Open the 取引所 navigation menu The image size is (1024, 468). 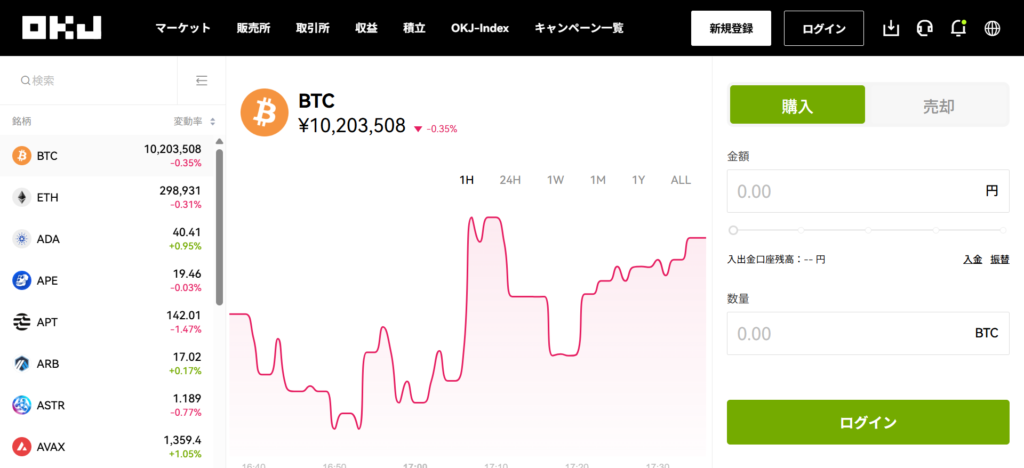(x=316, y=28)
